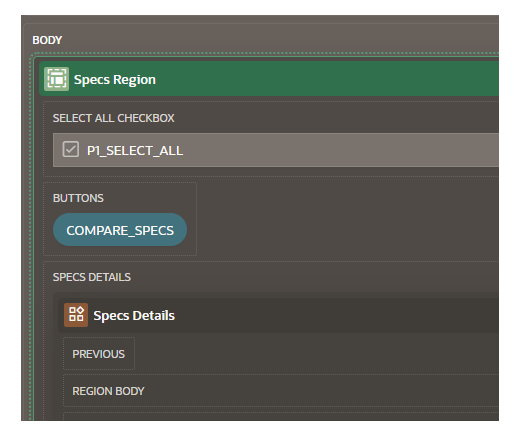Click the SELECT ALL CHECKBOX slot label
This screenshot has height=439, width=520.
tap(113, 118)
